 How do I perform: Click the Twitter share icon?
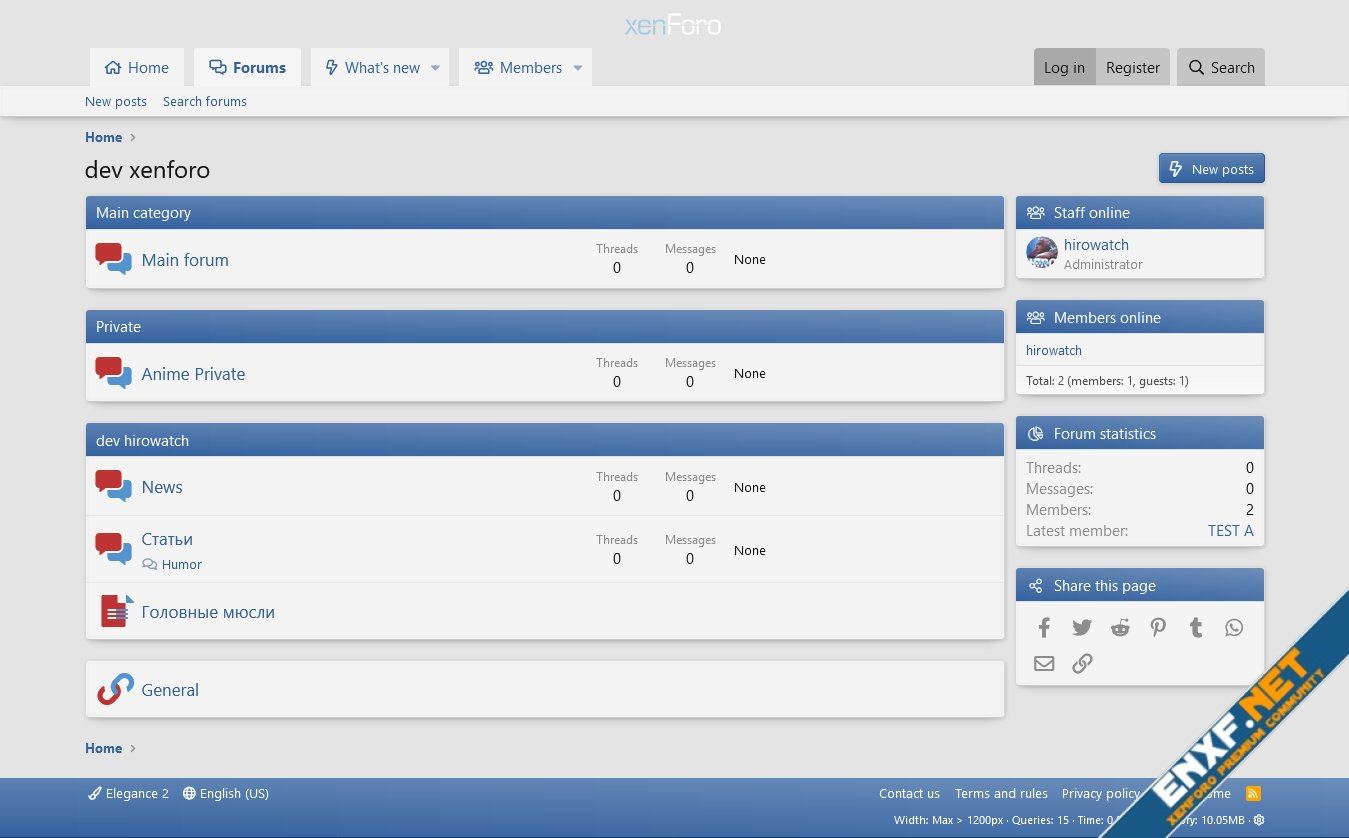click(1082, 628)
